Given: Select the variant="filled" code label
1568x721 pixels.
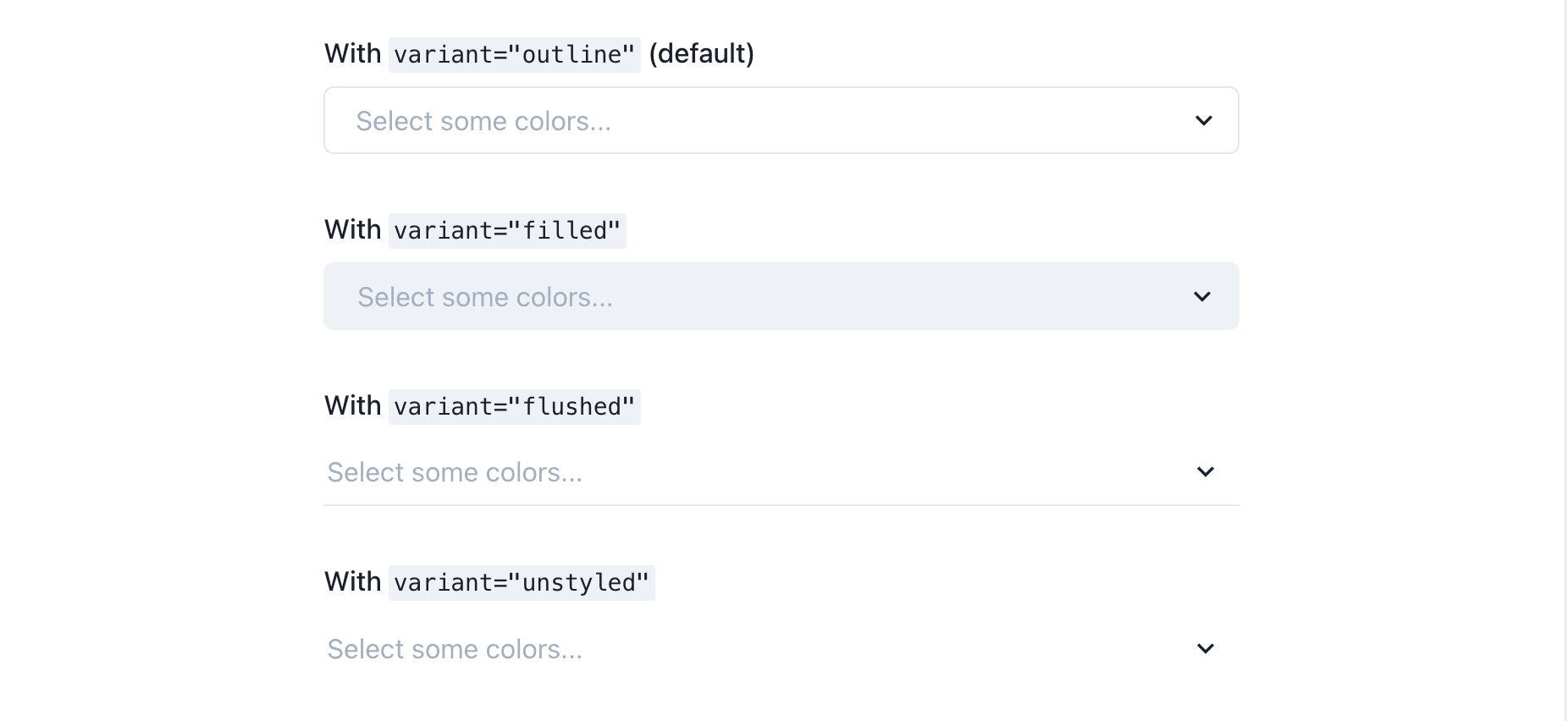Looking at the screenshot, I should 508,229.
